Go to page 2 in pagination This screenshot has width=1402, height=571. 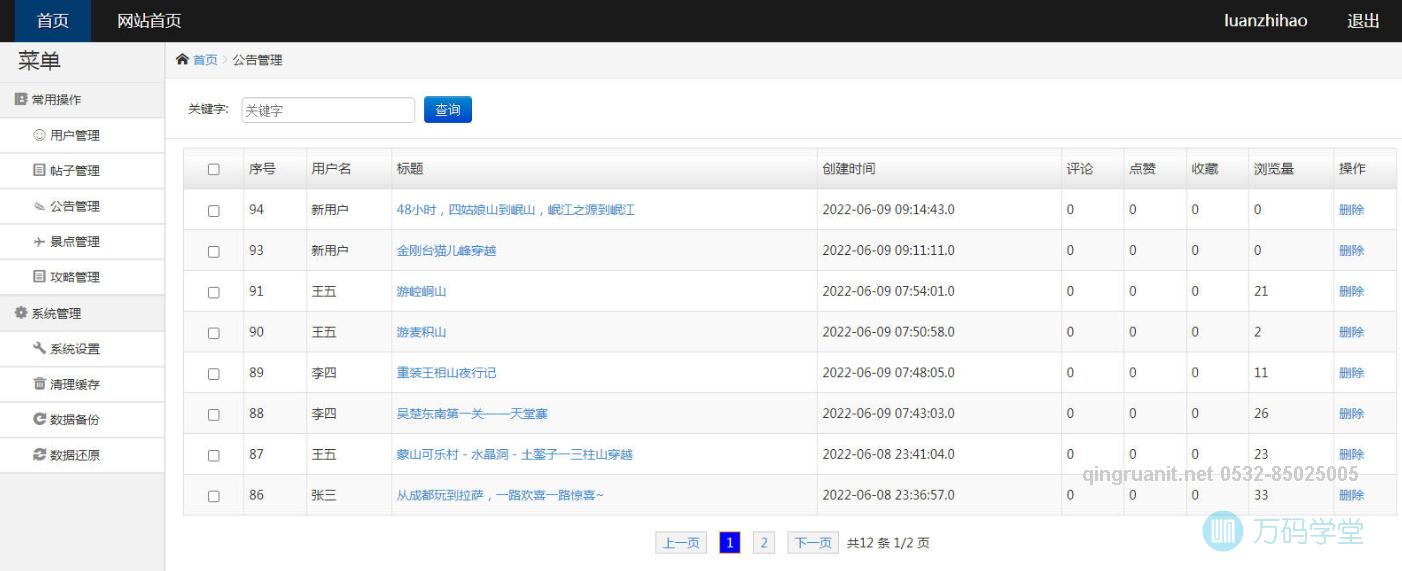pyautogui.click(x=764, y=543)
